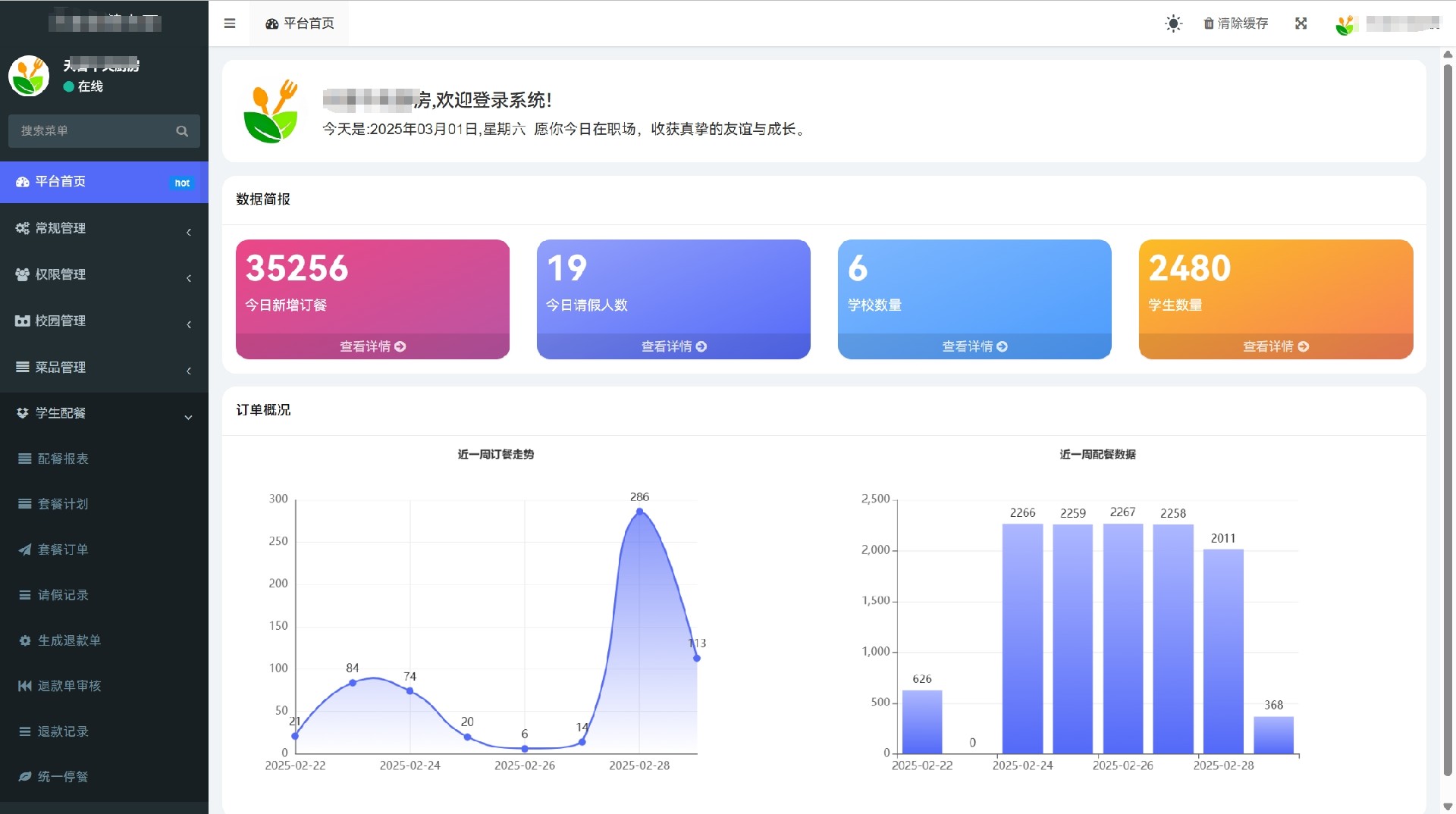Click the leaf icon beside 统一停餐
The height and width of the screenshot is (814, 1456).
(25, 777)
